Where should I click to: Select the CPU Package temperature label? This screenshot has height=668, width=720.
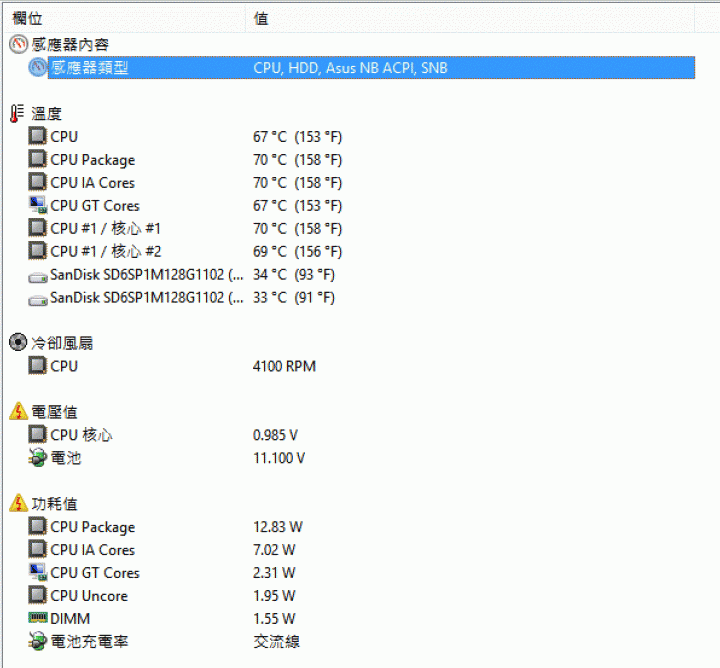(x=93, y=160)
